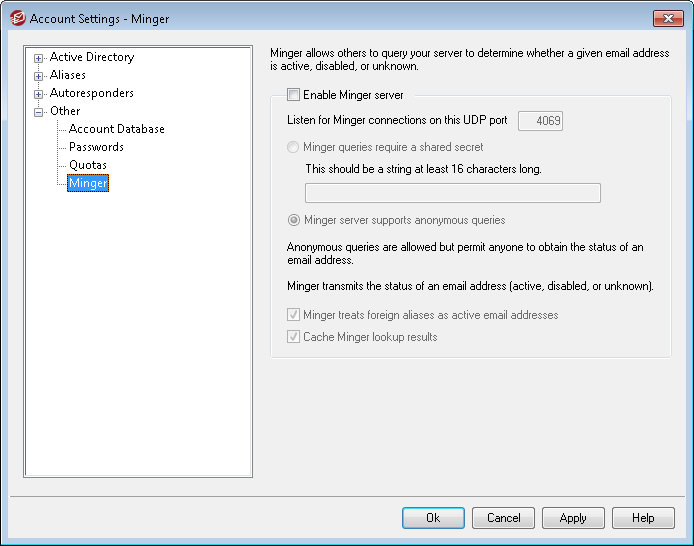
Task: Open the Passwords settings page
Action: [x=96, y=148]
